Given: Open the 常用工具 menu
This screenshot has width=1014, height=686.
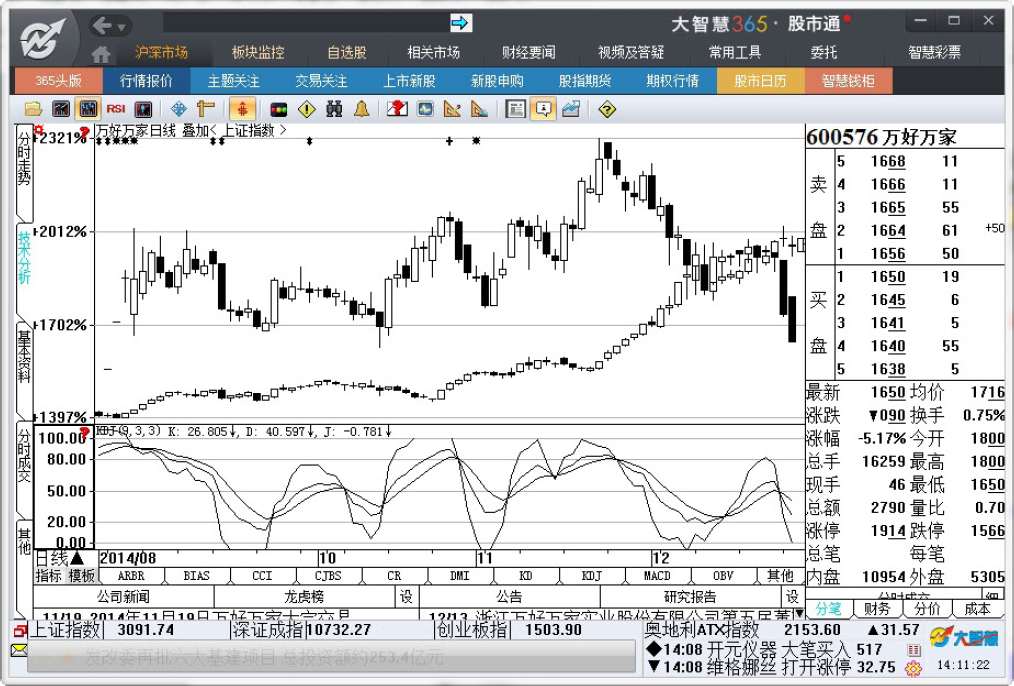Looking at the screenshot, I should click(735, 52).
